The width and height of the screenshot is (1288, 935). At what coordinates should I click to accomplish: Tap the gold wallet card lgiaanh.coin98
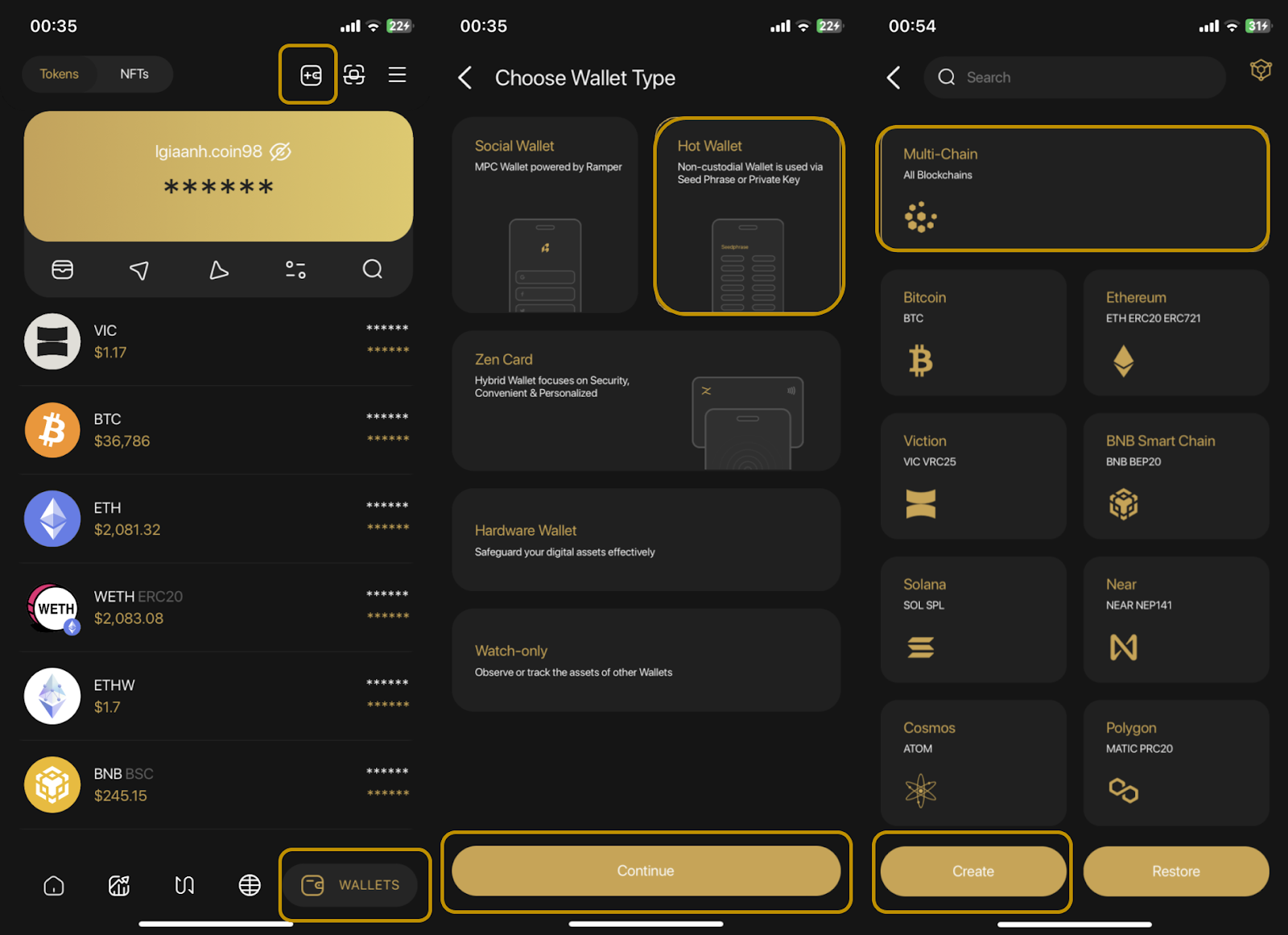[x=218, y=176]
